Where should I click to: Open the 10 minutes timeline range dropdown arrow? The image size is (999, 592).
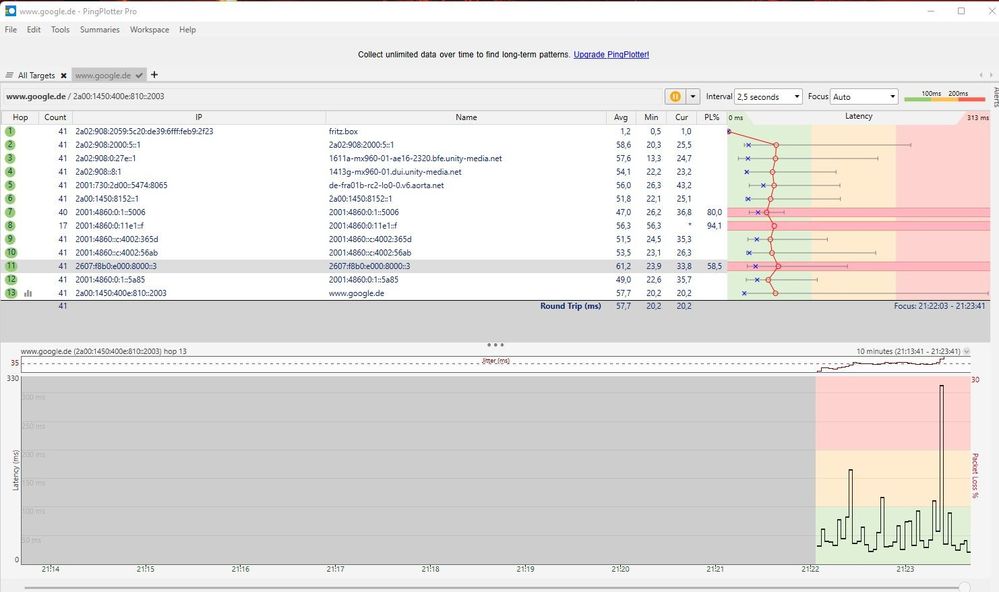click(967, 351)
